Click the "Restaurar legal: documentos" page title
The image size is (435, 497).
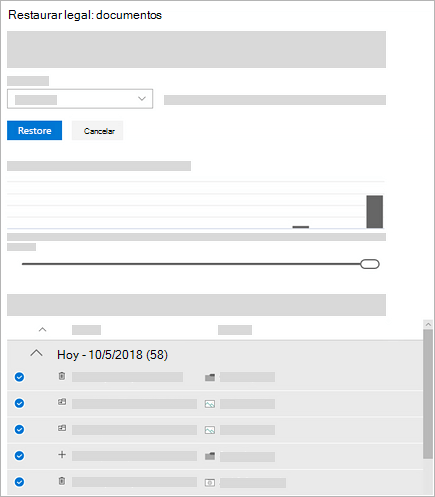pos(85,15)
